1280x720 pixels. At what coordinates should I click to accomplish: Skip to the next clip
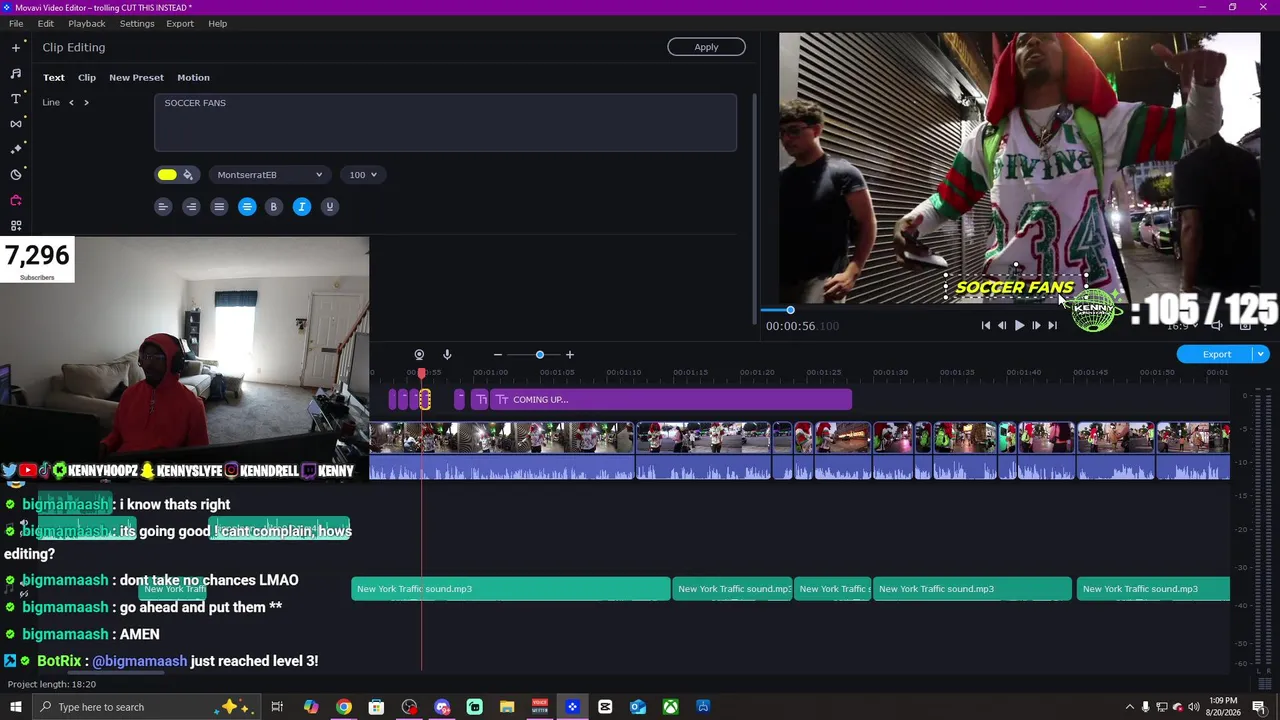click(x=1052, y=325)
